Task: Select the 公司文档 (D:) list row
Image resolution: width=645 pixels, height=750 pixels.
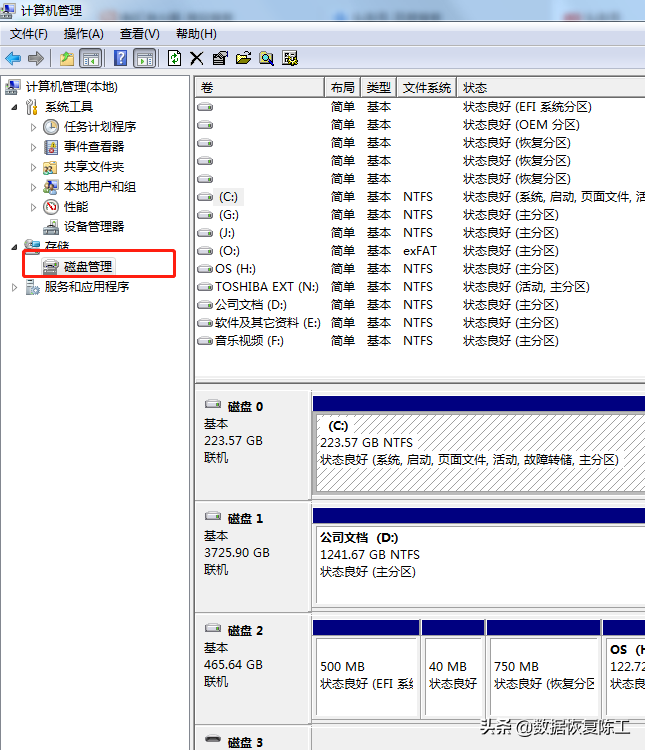Action: 420,305
